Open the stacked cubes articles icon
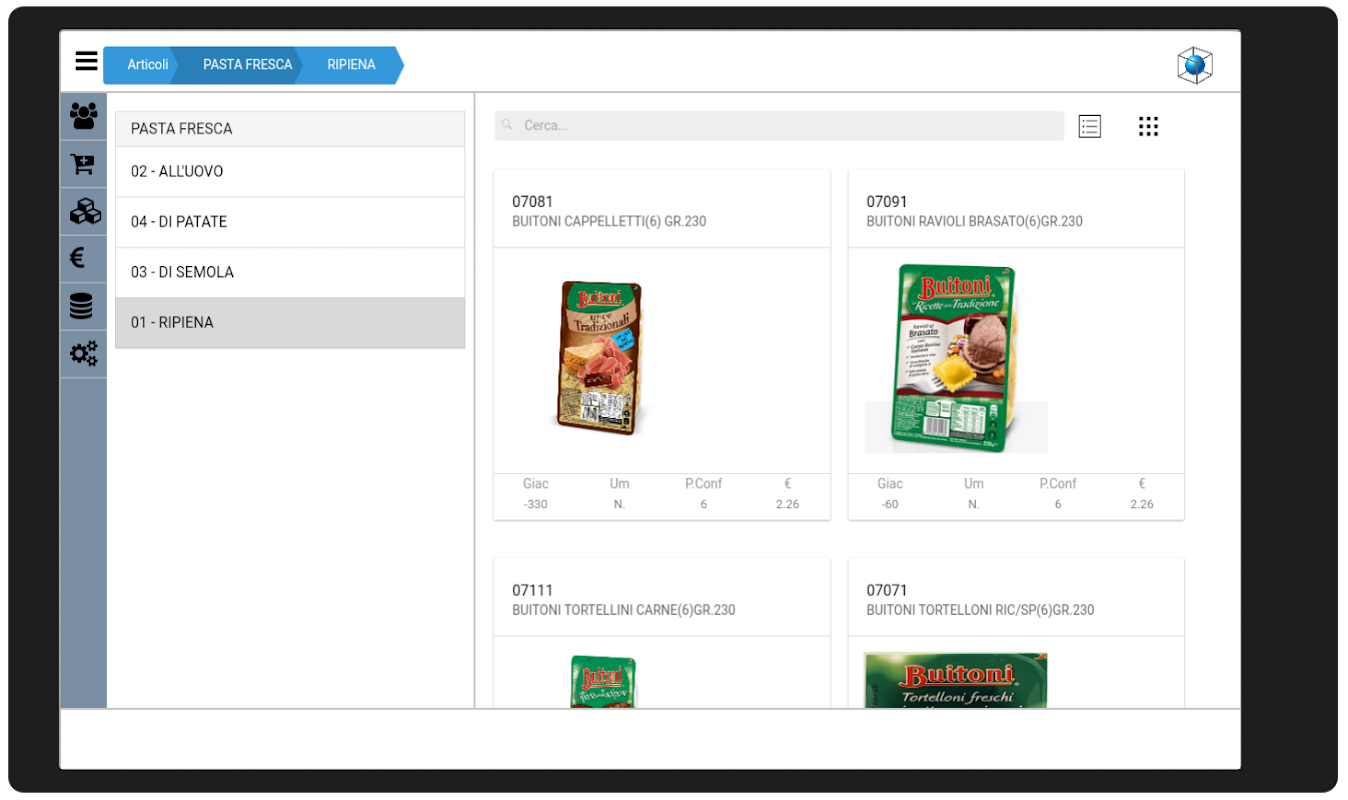1348x800 pixels. (x=84, y=211)
